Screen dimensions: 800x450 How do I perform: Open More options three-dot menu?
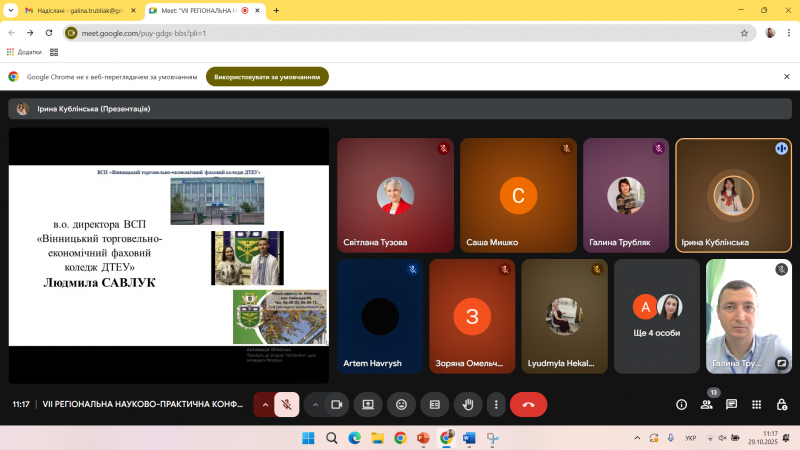495,404
